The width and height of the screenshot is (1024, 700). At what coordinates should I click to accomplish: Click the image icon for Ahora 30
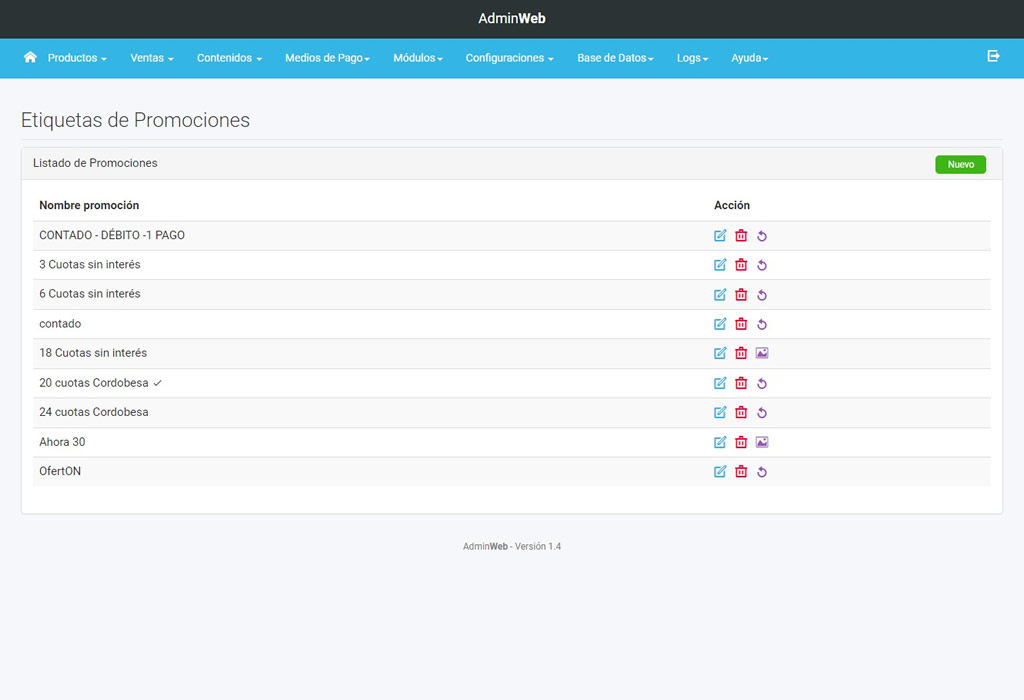click(762, 442)
